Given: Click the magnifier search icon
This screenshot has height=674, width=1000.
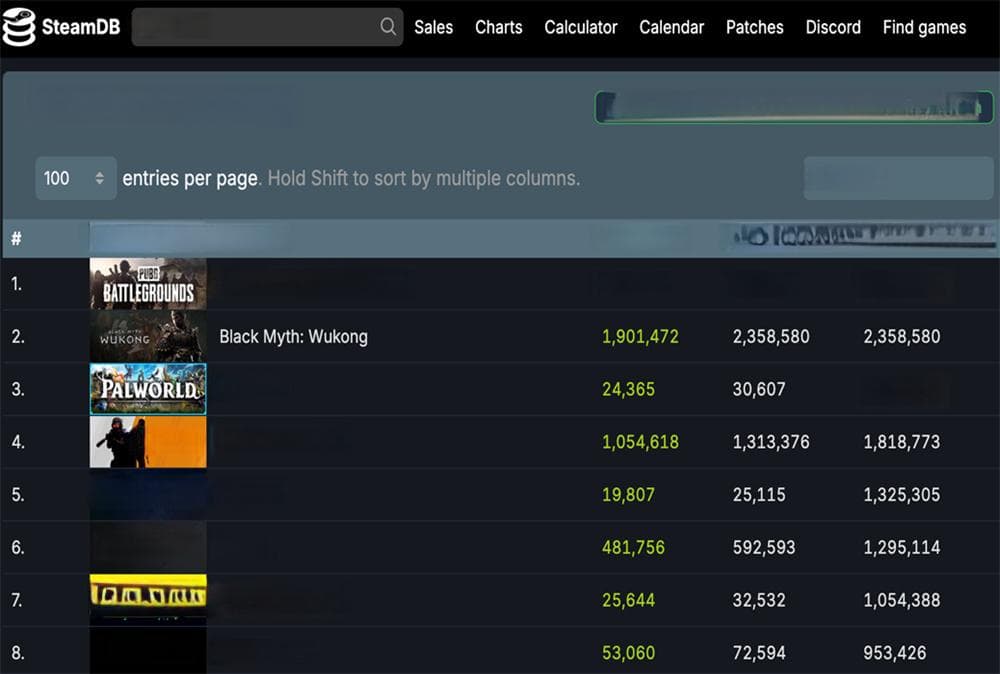Looking at the screenshot, I should 388,27.
